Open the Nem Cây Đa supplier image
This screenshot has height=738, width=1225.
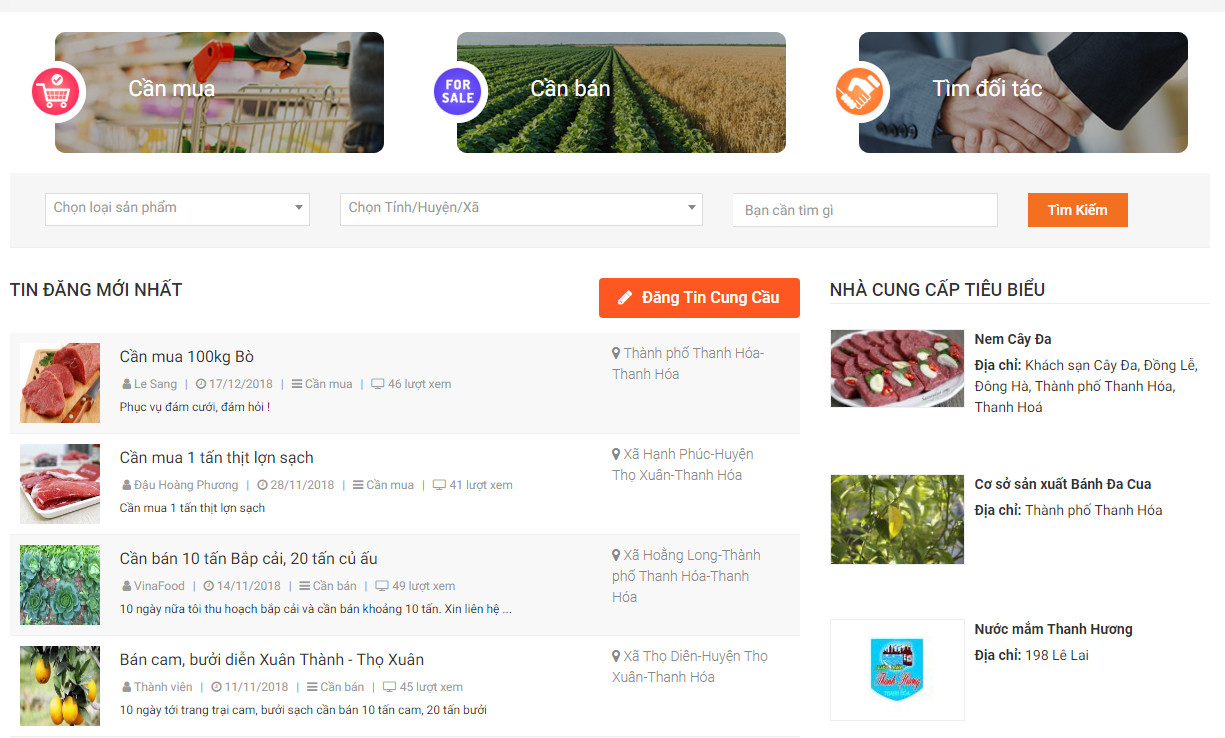coord(897,368)
